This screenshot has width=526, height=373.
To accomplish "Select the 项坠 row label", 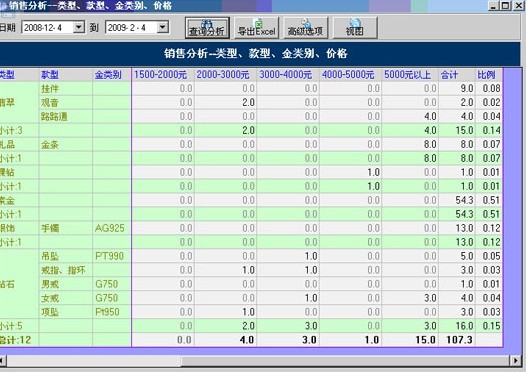I will (50, 312).
